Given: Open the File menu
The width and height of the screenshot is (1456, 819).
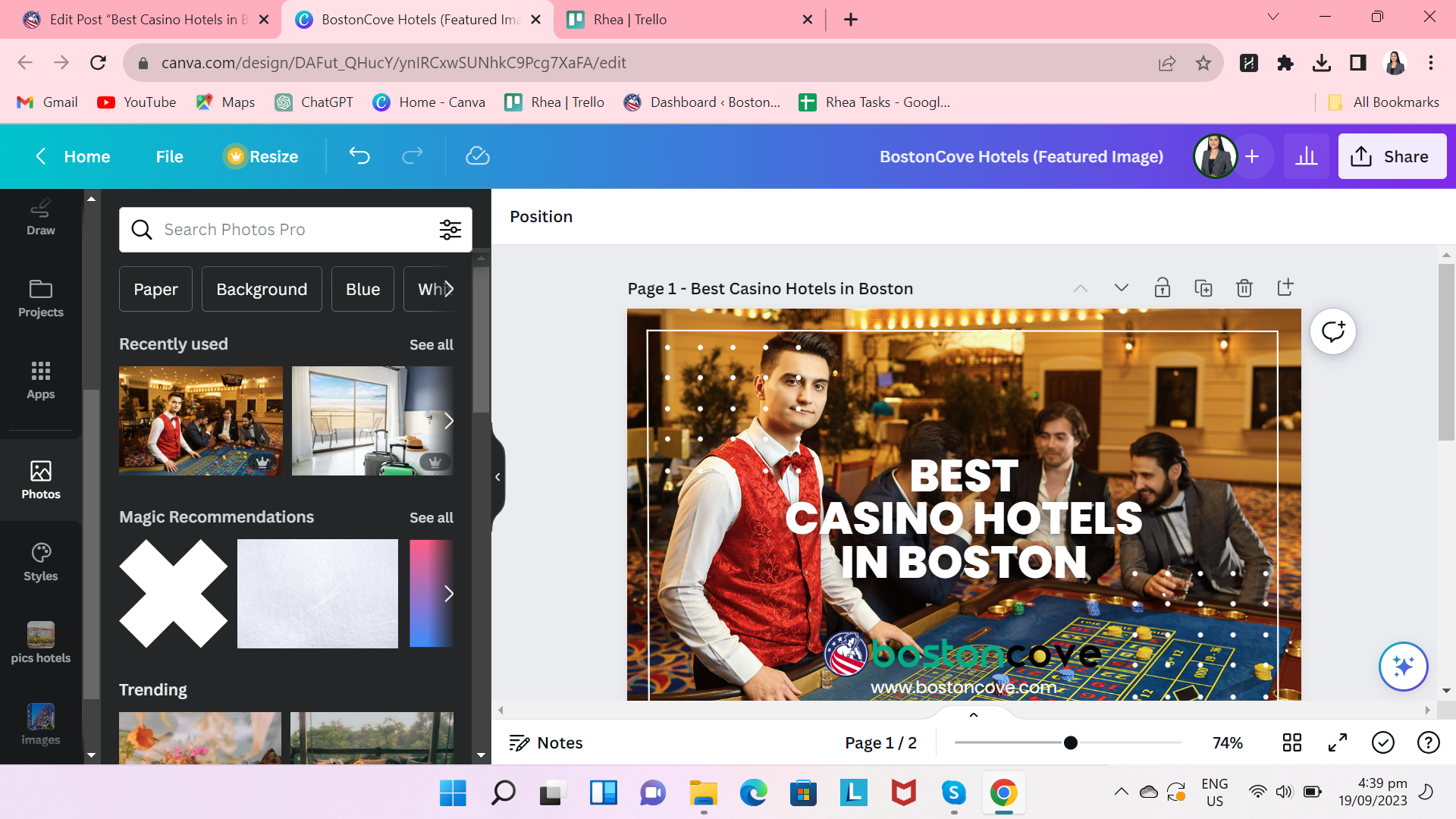Looking at the screenshot, I should pyautogui.click(x=169, y=156).
